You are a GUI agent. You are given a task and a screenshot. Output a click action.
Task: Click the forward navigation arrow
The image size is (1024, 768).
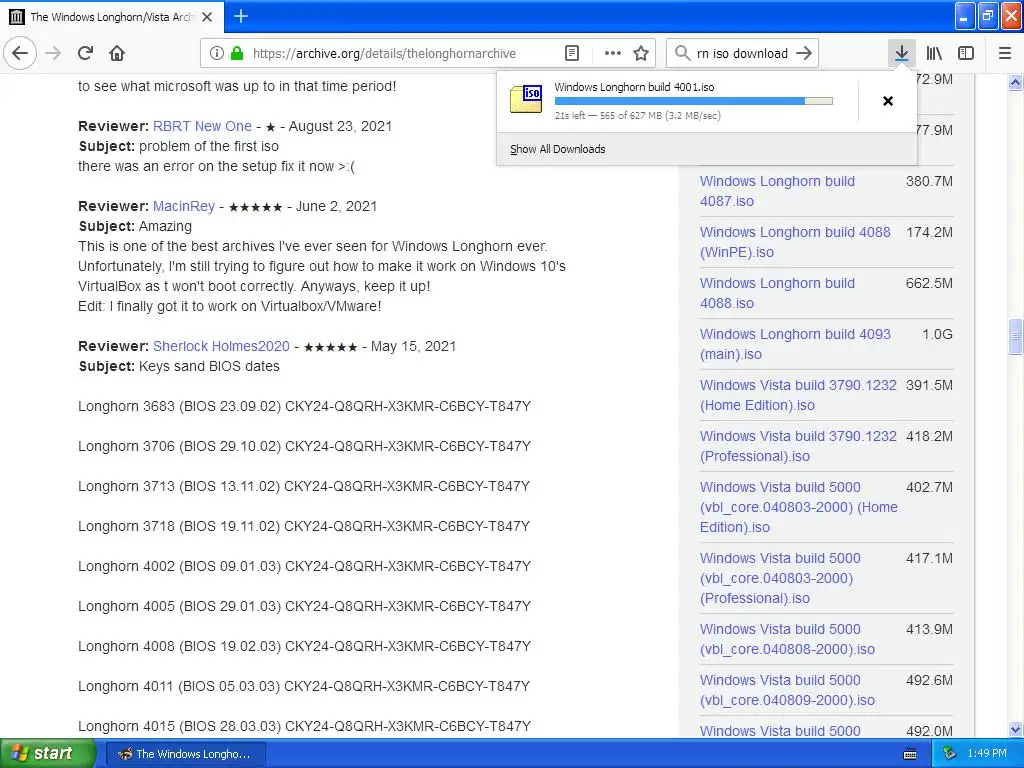coord(53,53)
